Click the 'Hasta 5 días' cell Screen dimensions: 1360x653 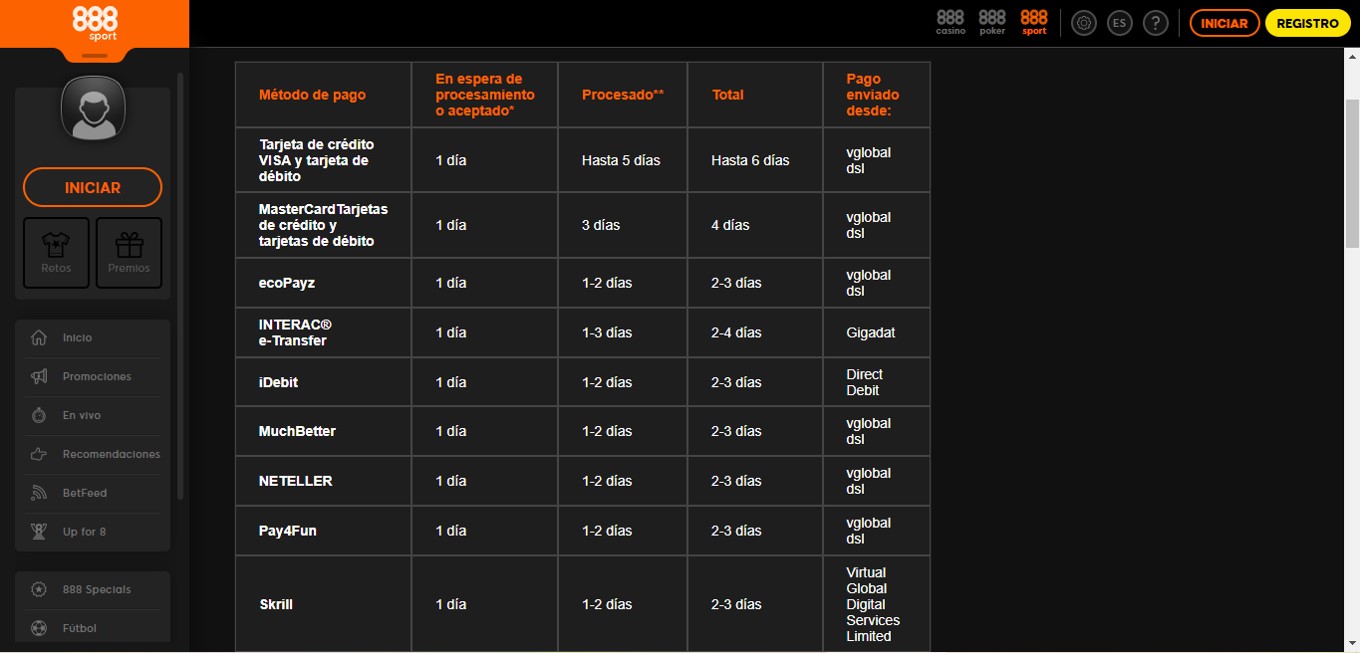pyautogui.click(x=622, y=160)
